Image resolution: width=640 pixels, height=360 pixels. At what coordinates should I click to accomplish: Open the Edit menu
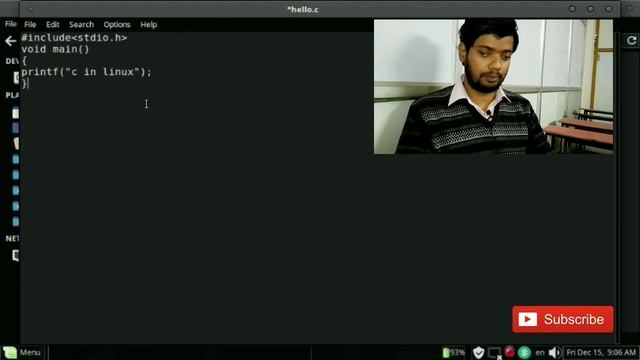53,24
